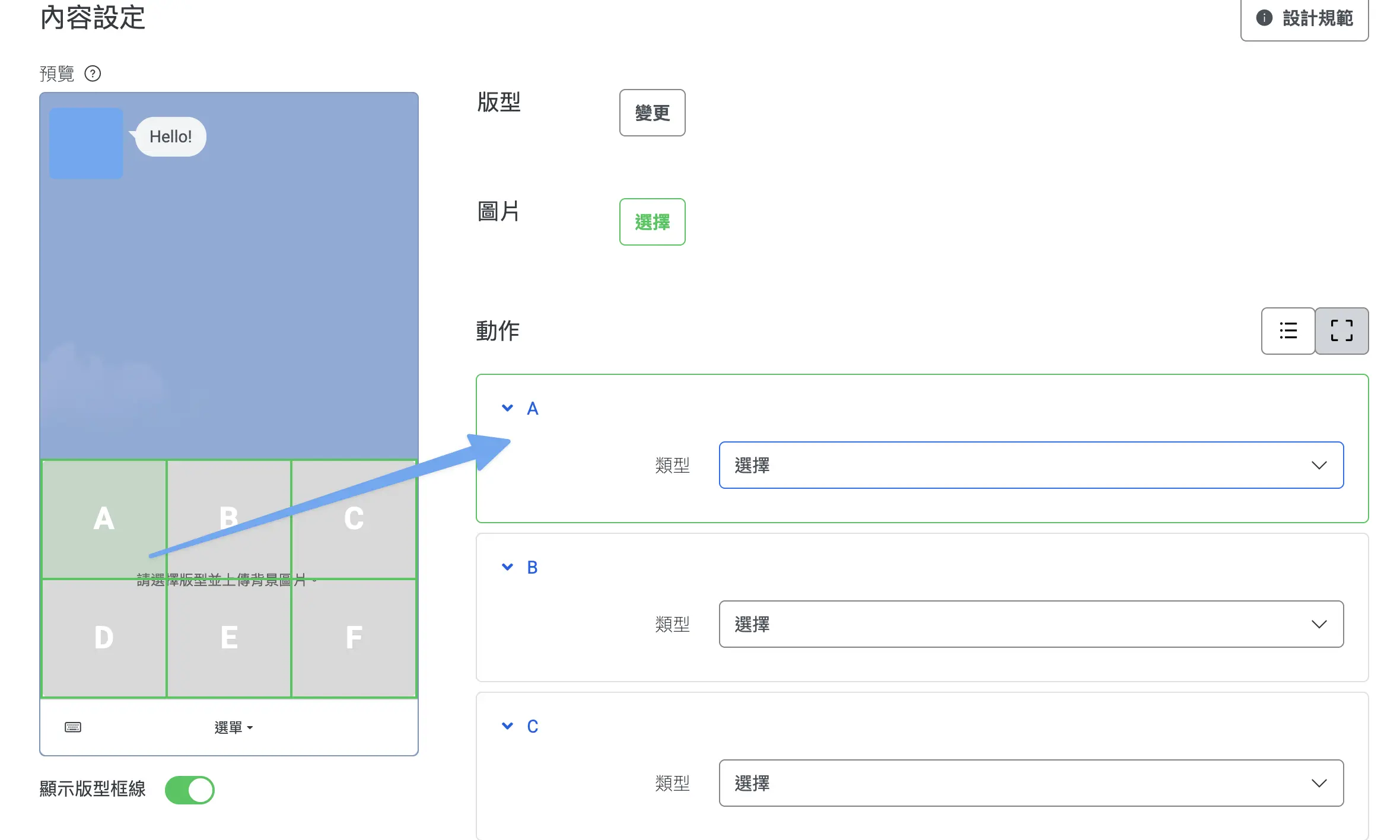Switch actions to expanded frame view icon
The width and height of the screenshot is (1400, 840).
(1342, 330)
